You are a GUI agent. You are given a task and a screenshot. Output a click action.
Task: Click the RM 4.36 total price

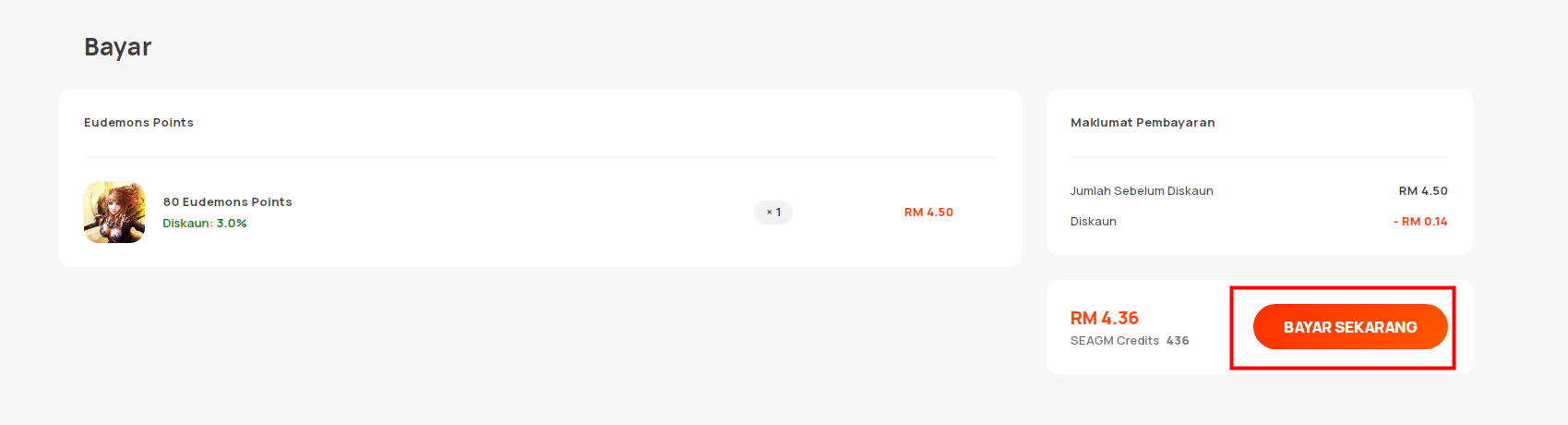(x=1105, y=318)
